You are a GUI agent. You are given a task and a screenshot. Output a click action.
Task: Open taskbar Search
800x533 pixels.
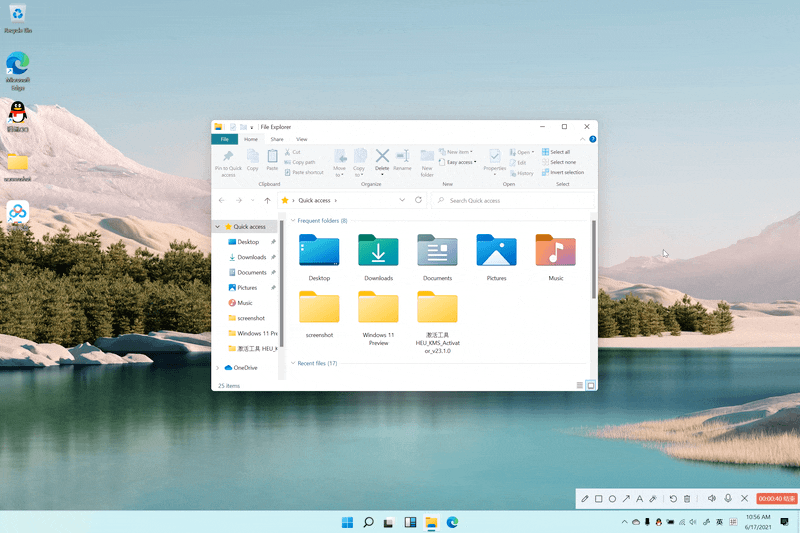[368, 522]
